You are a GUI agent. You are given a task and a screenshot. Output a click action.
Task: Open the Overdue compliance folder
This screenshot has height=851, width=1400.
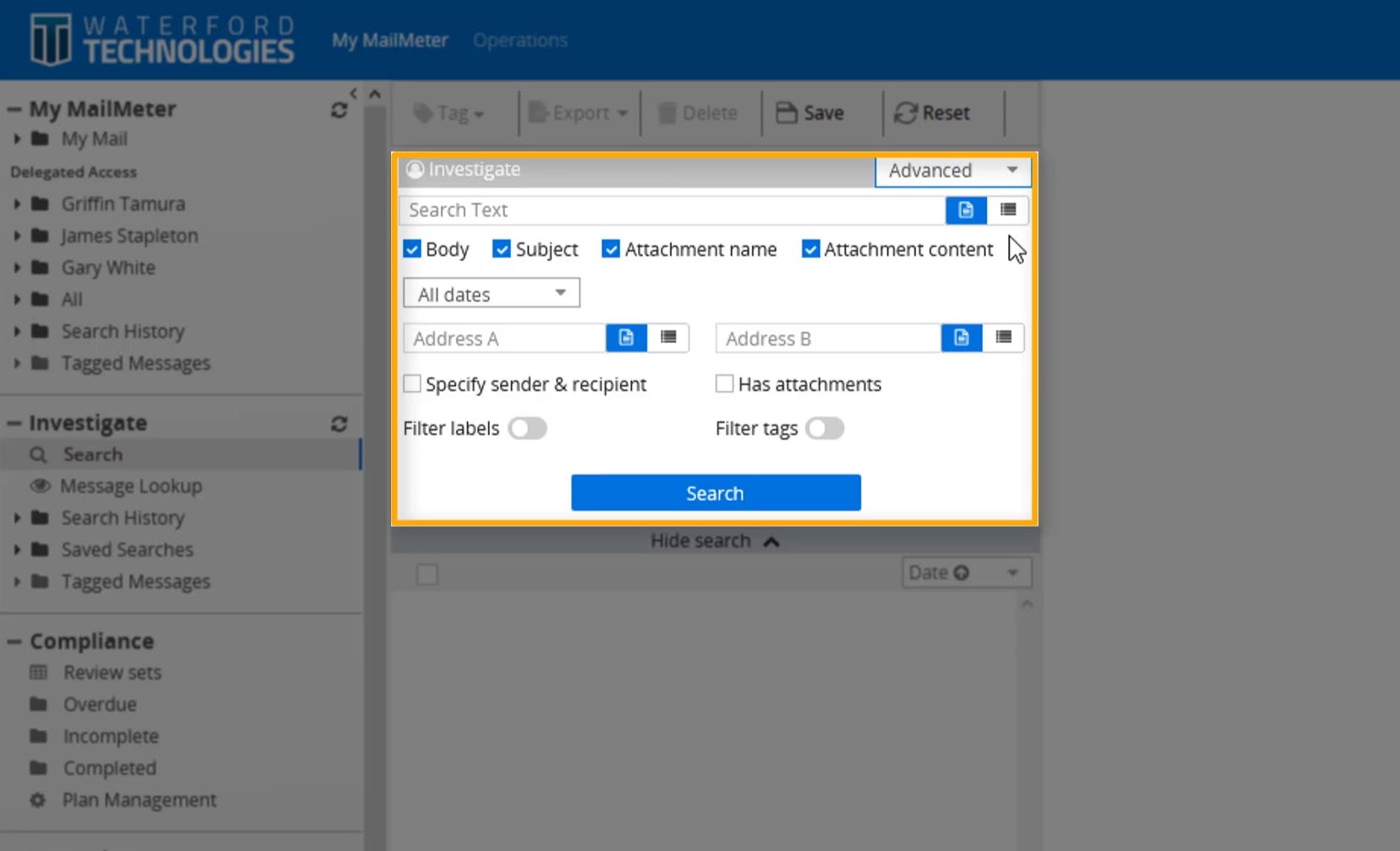point(99,704)
